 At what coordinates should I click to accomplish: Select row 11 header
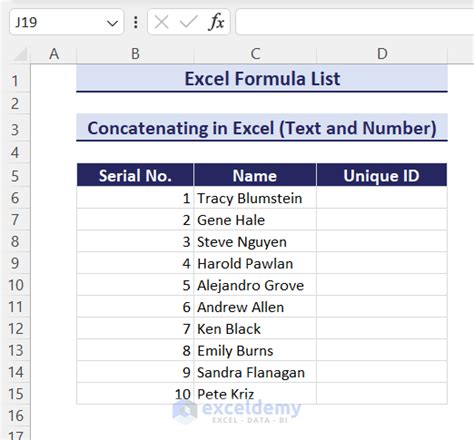click(15, 307)
